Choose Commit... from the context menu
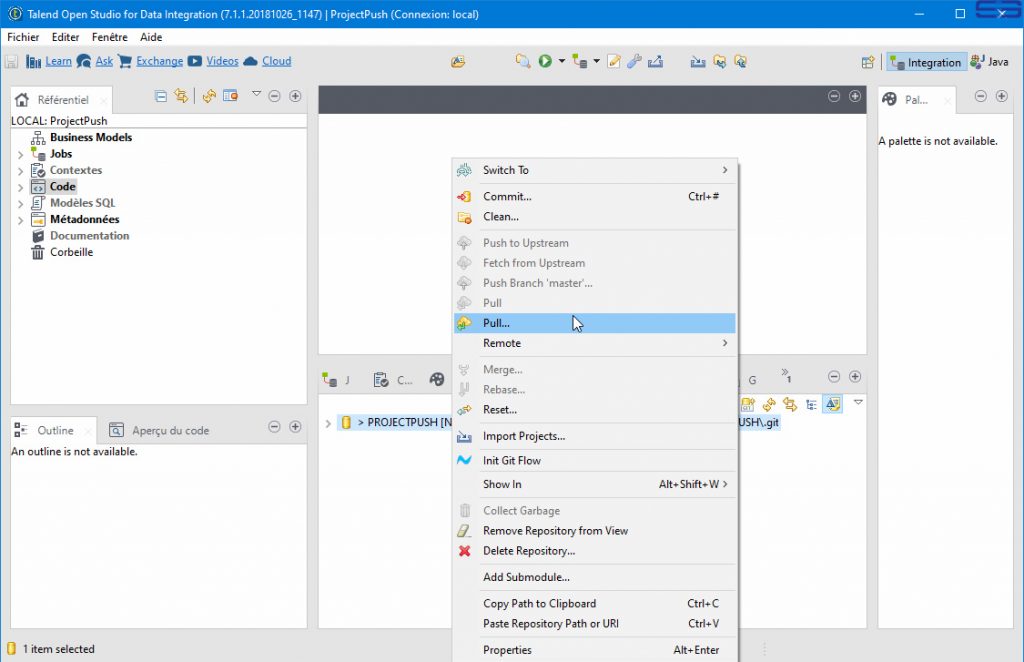Image resolution: width=1024 pixels, height=662 pixels. pyautogui.click(x=507, y=196)
